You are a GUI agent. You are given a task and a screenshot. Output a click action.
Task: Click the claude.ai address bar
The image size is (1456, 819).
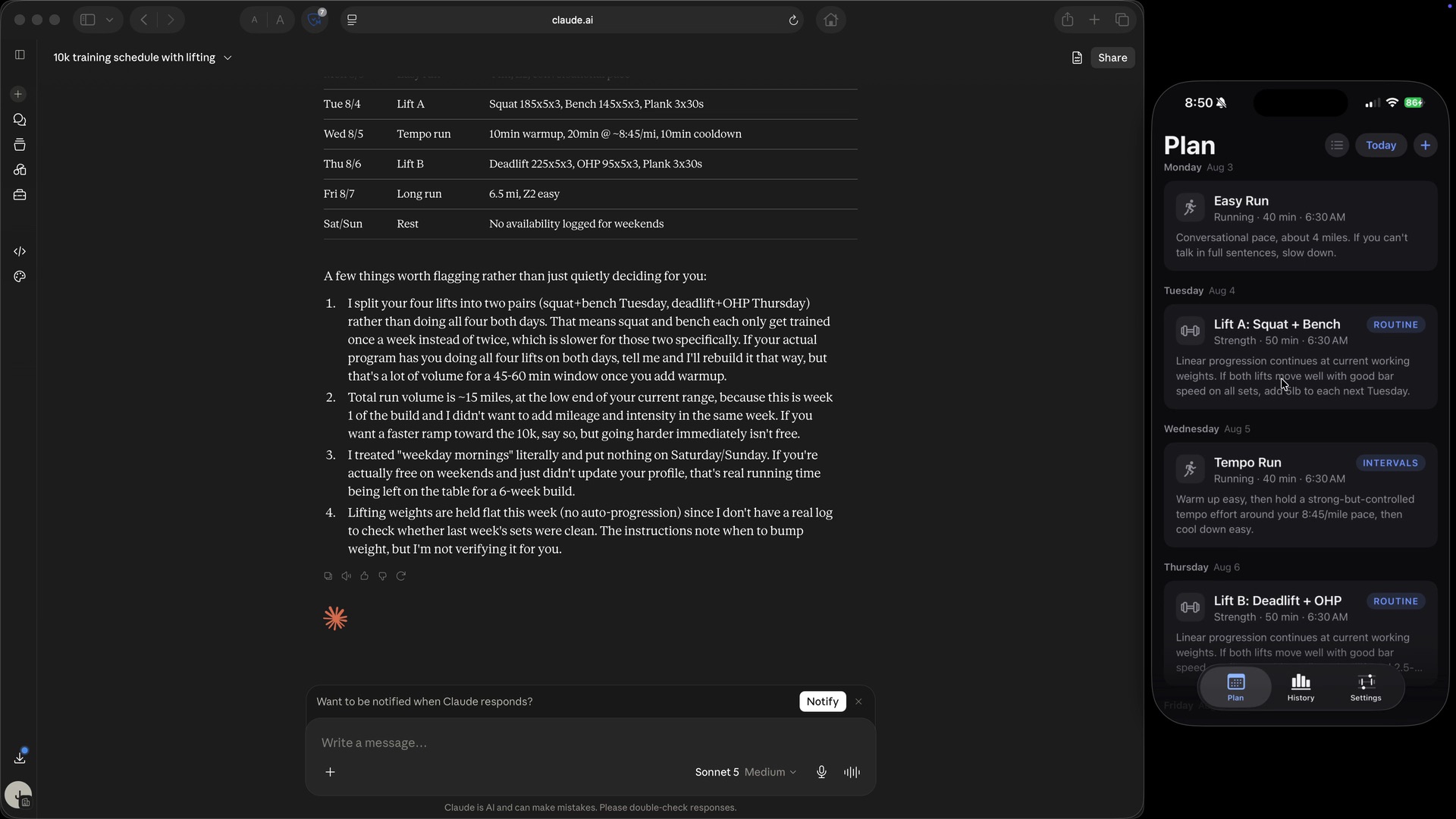click(573, 20)
